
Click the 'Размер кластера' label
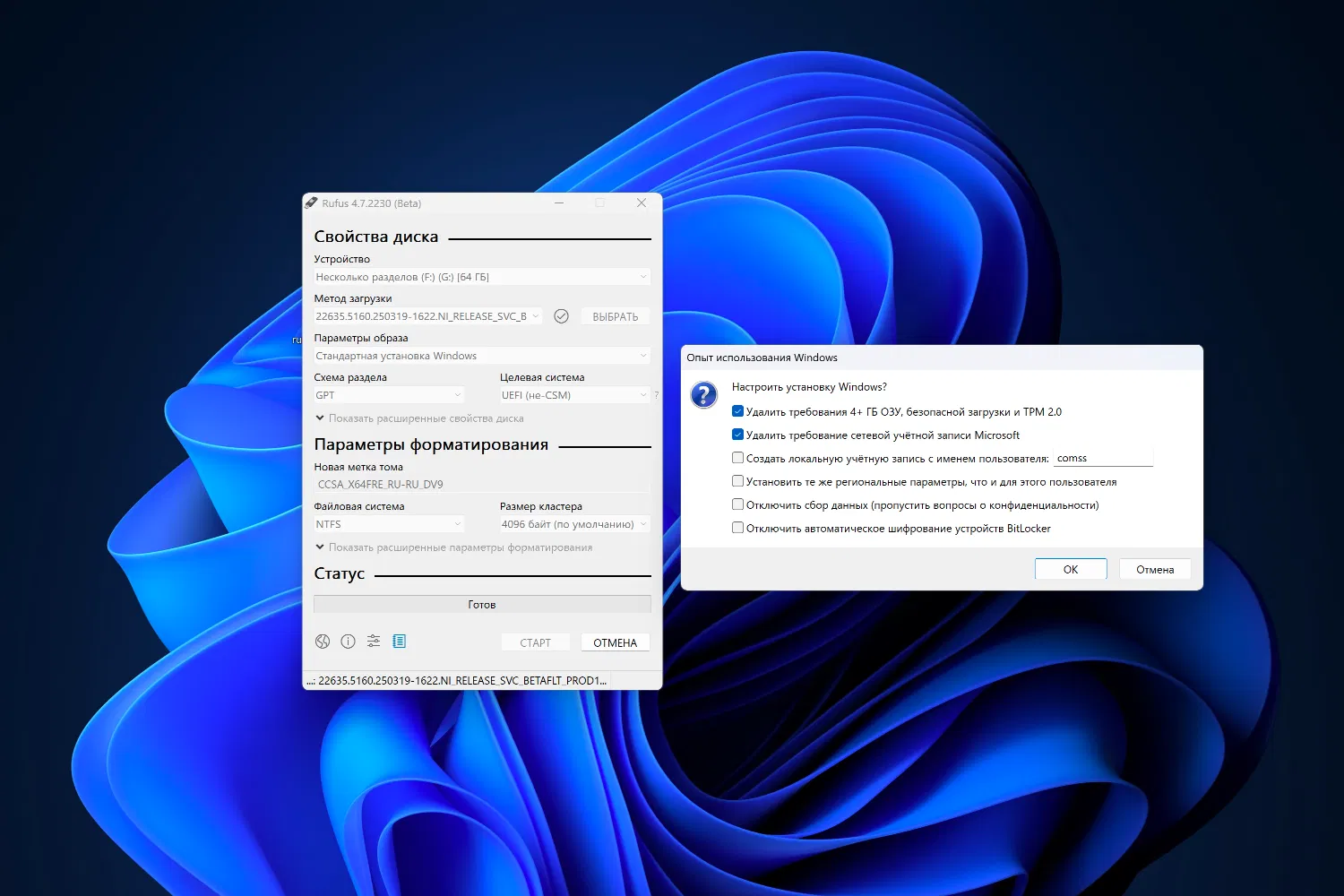[541, 506]
